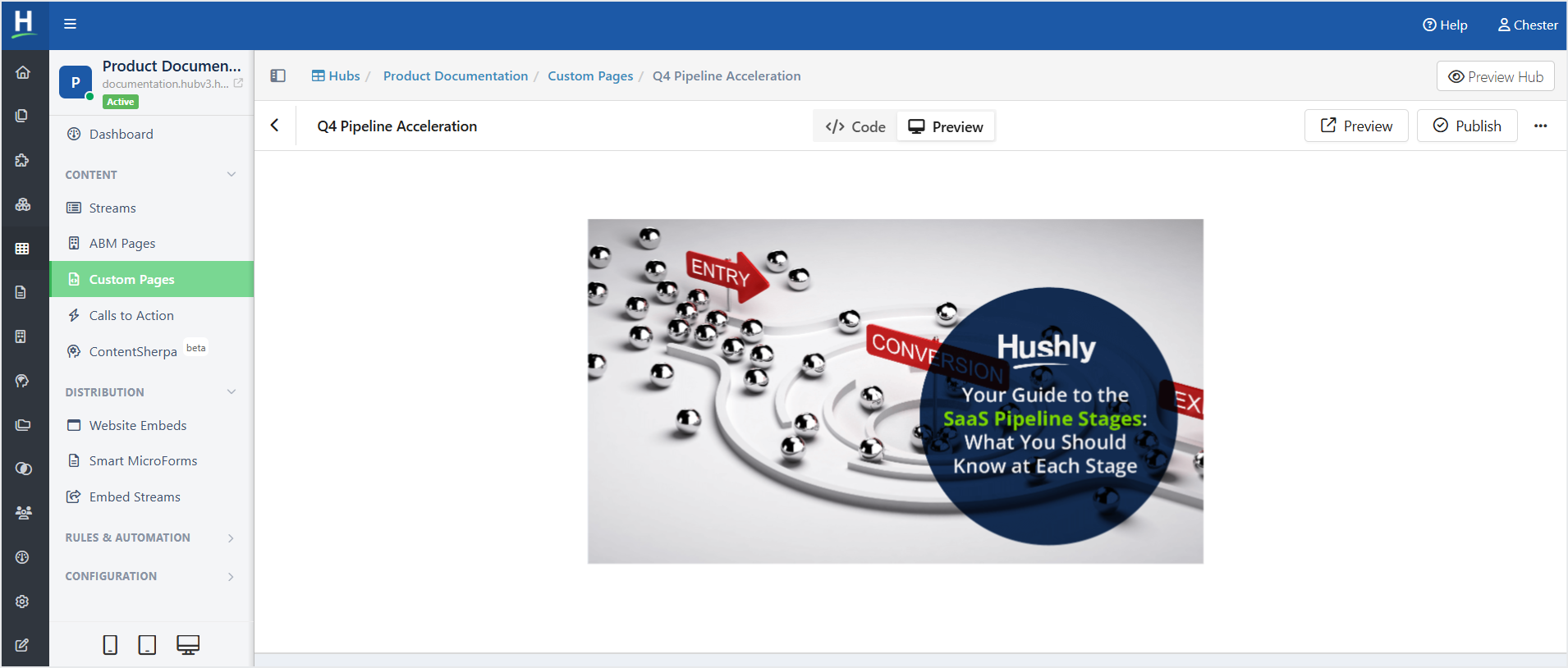Click the Q4 Pipeline Acceleration breadcrumb text
The height and width of the screenshot is (668, 1568).
point(727,75)
